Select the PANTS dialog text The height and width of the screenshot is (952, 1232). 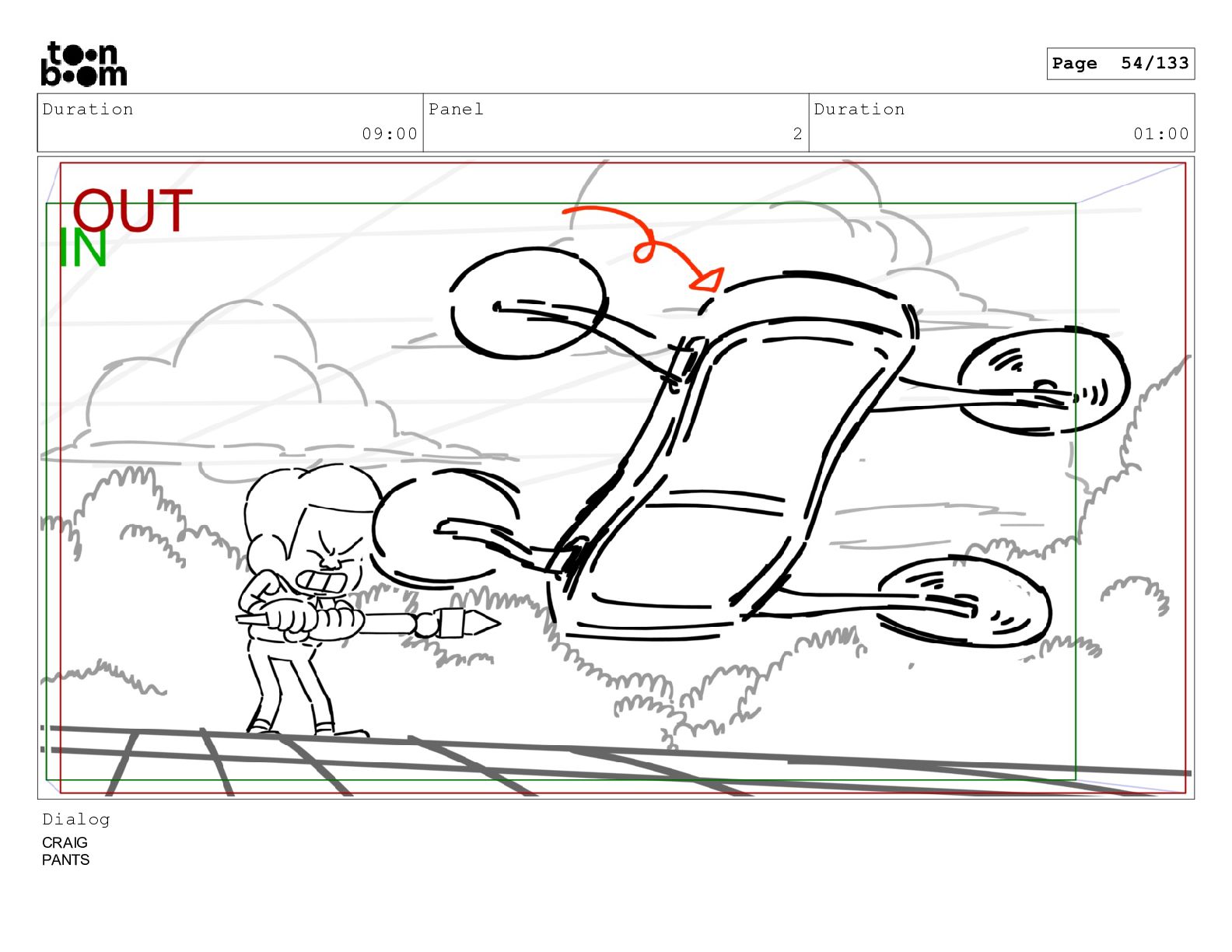tap(66, 859)
